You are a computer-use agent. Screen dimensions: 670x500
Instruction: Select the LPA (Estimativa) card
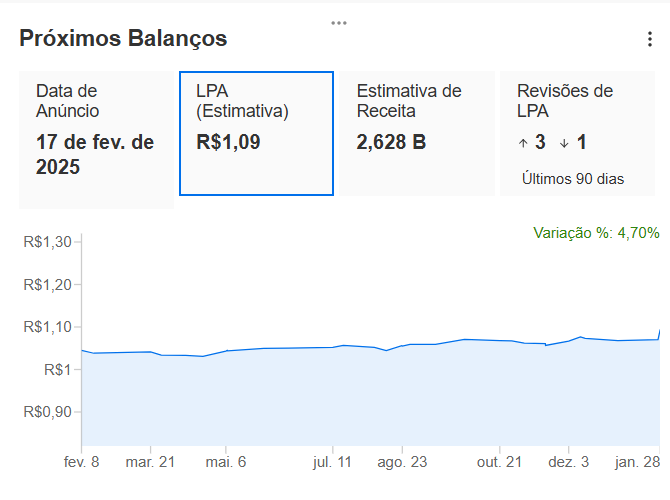coord(256,133)
